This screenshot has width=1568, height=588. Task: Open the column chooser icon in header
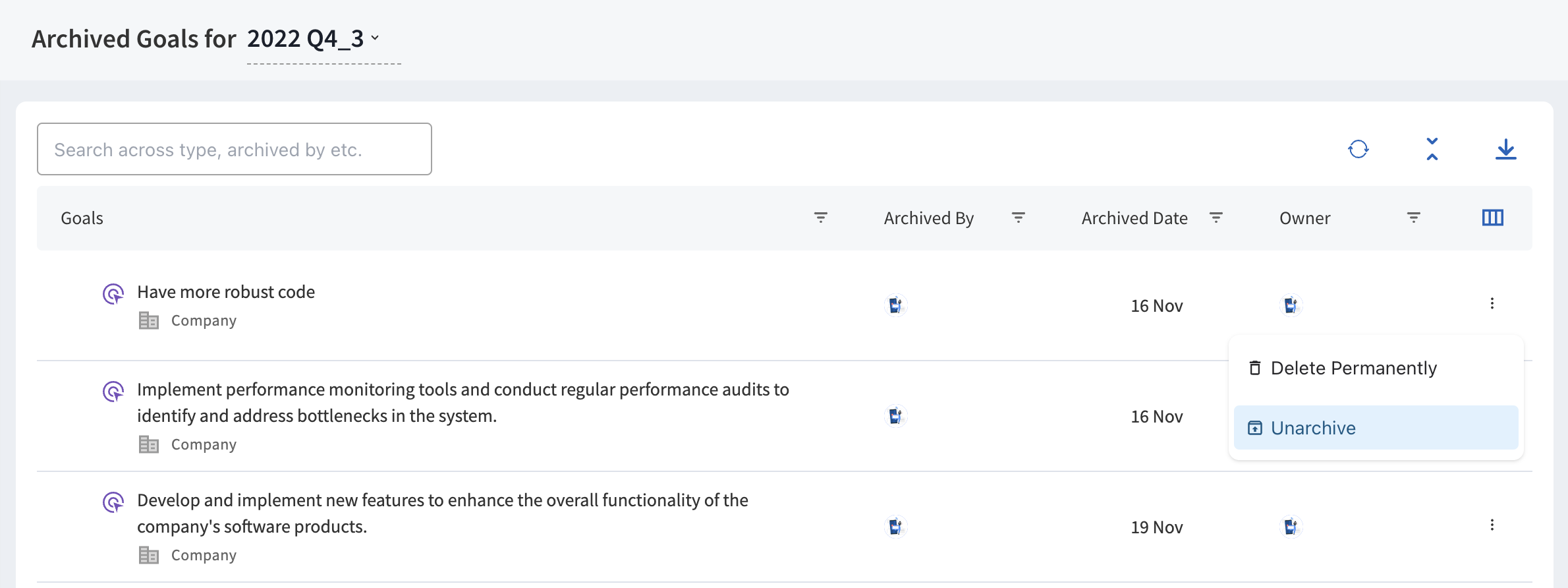(x=1492, y=218)
